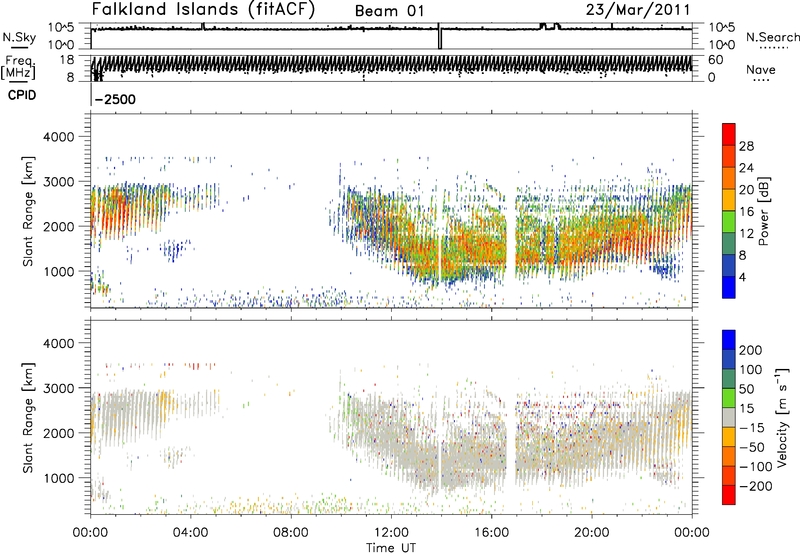The image size is (800, 554).
Task: Click the "04:00" time axis label
Action: (x=191, y=533)
